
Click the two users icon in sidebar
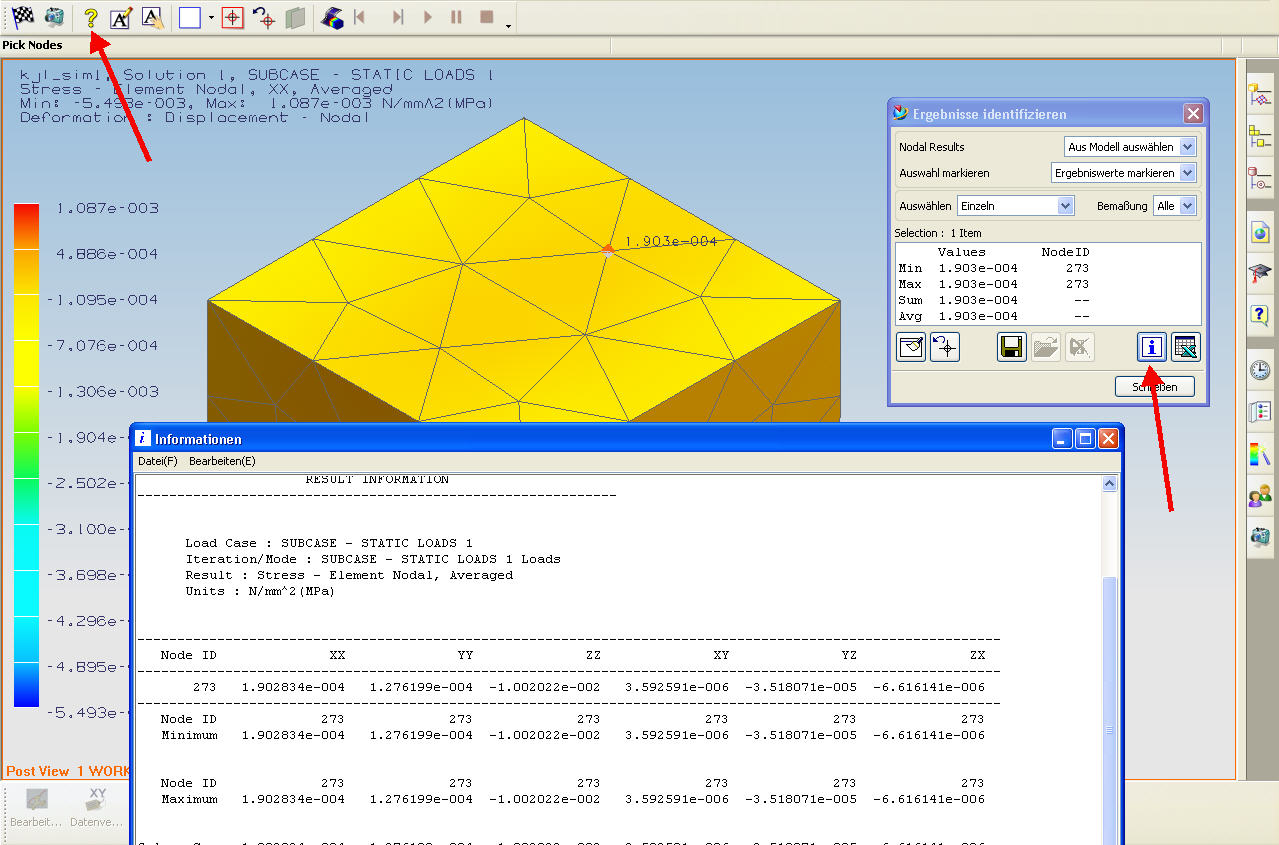tap(1260, 496)
